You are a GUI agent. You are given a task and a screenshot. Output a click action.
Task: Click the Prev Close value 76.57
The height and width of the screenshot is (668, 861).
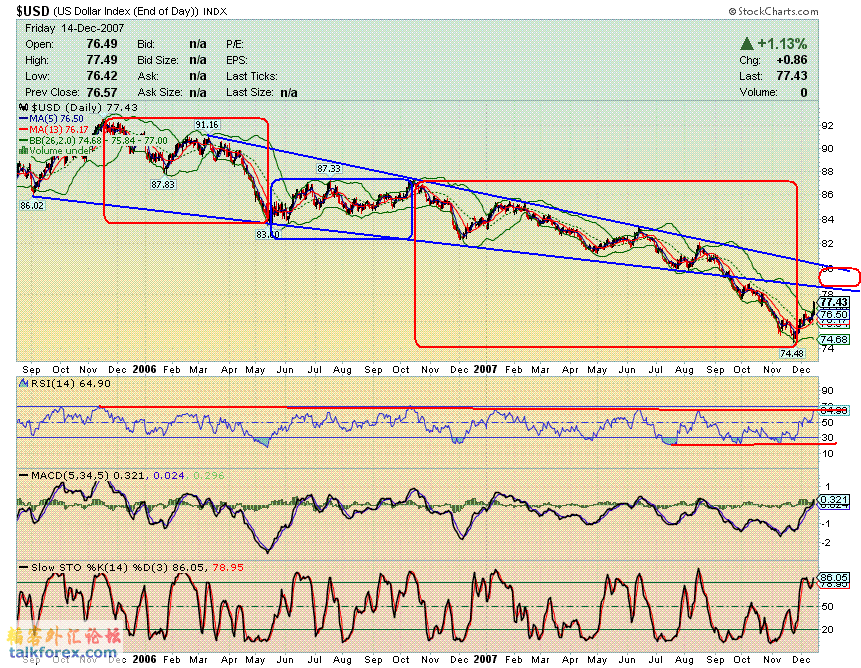click(x=102, y=92)
